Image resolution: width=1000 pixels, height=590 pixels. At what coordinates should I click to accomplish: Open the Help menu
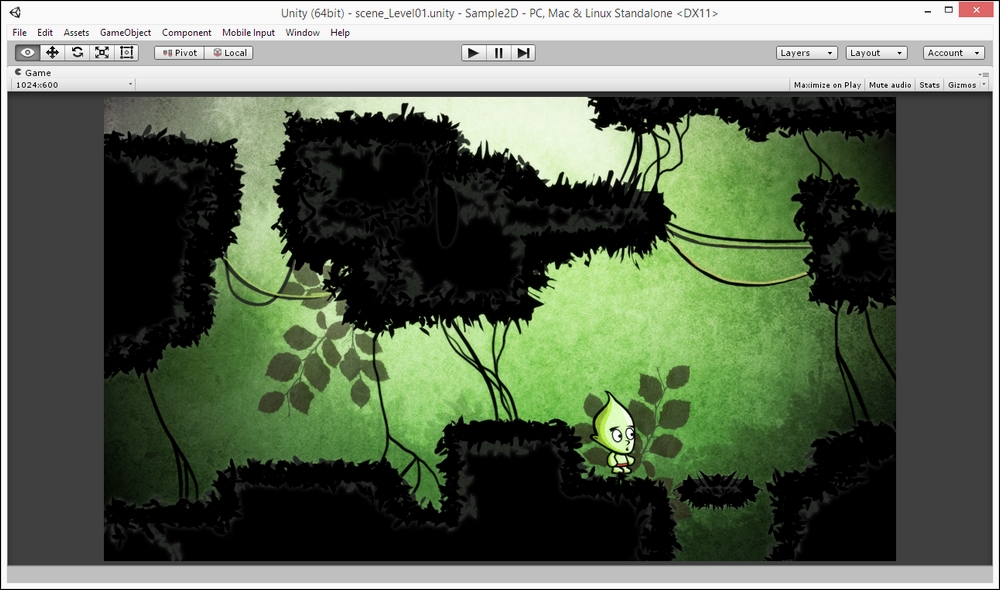[340, 33]
